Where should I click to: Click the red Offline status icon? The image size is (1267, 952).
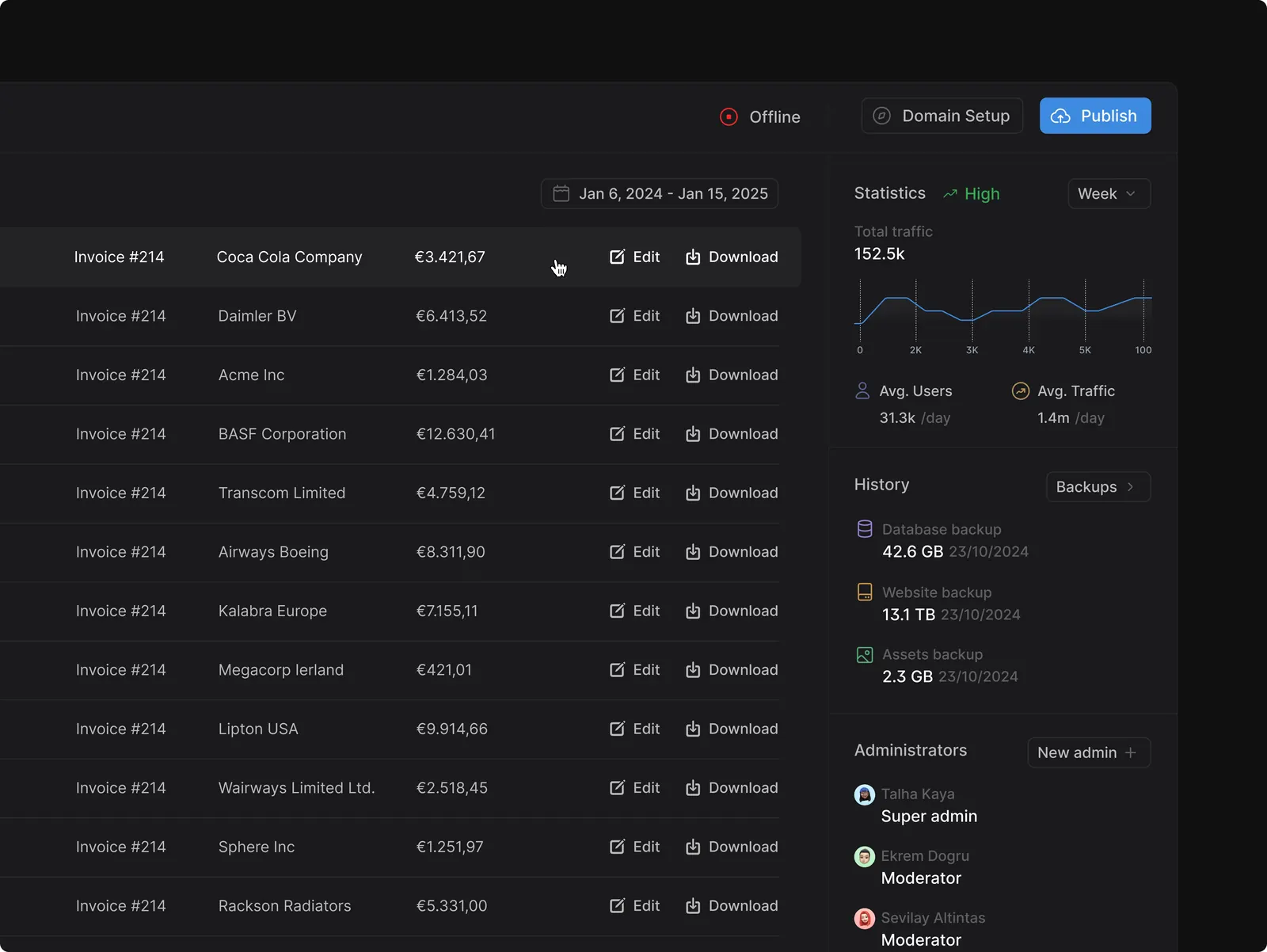click(x=729, y=116)
